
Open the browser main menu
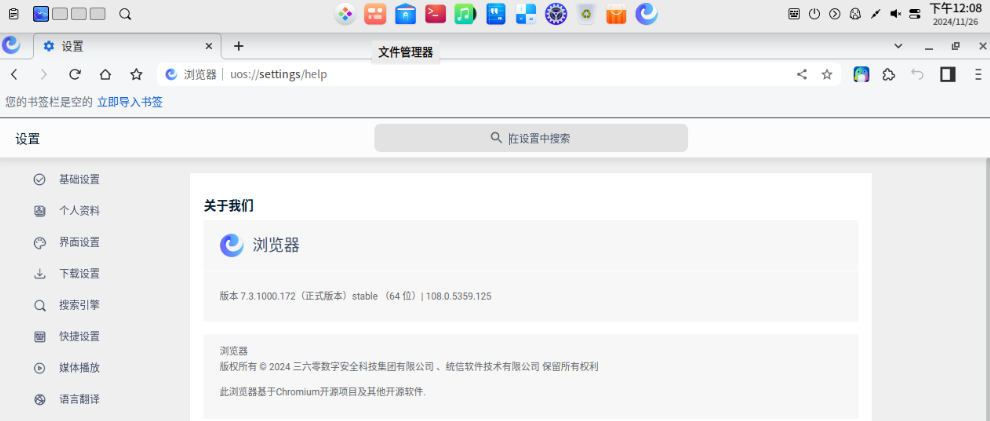click(x=977, y=74)
